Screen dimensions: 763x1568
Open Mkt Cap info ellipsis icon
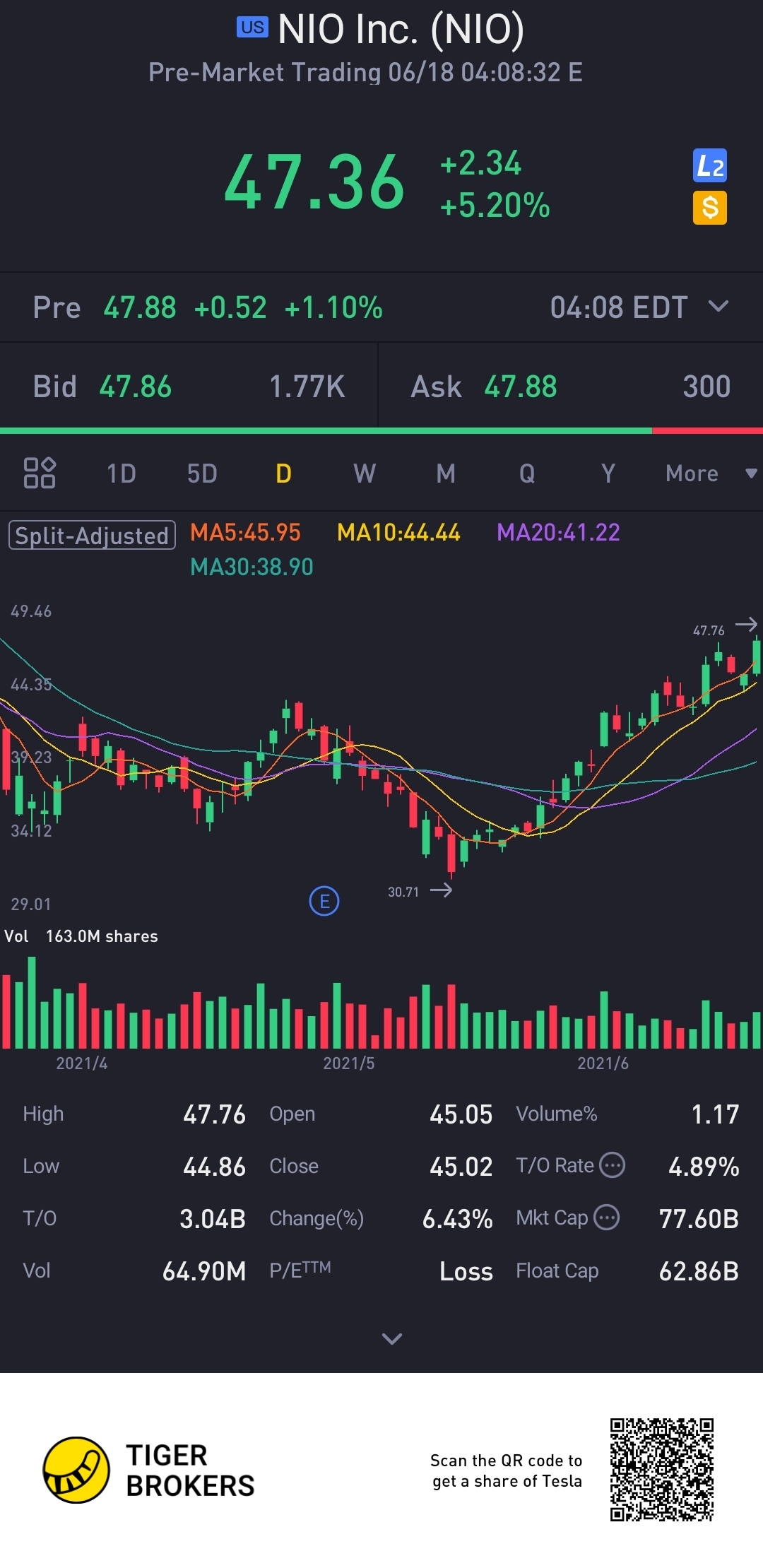[607, 1217]
